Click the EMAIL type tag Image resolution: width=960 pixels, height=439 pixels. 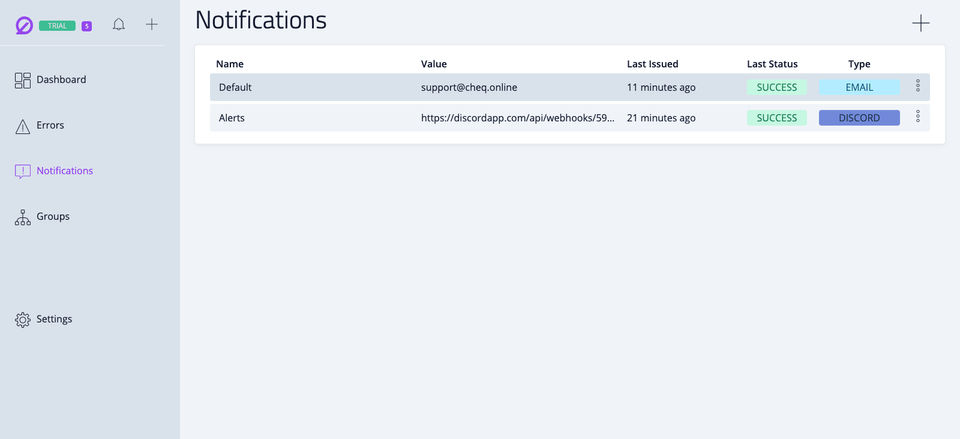859,87
